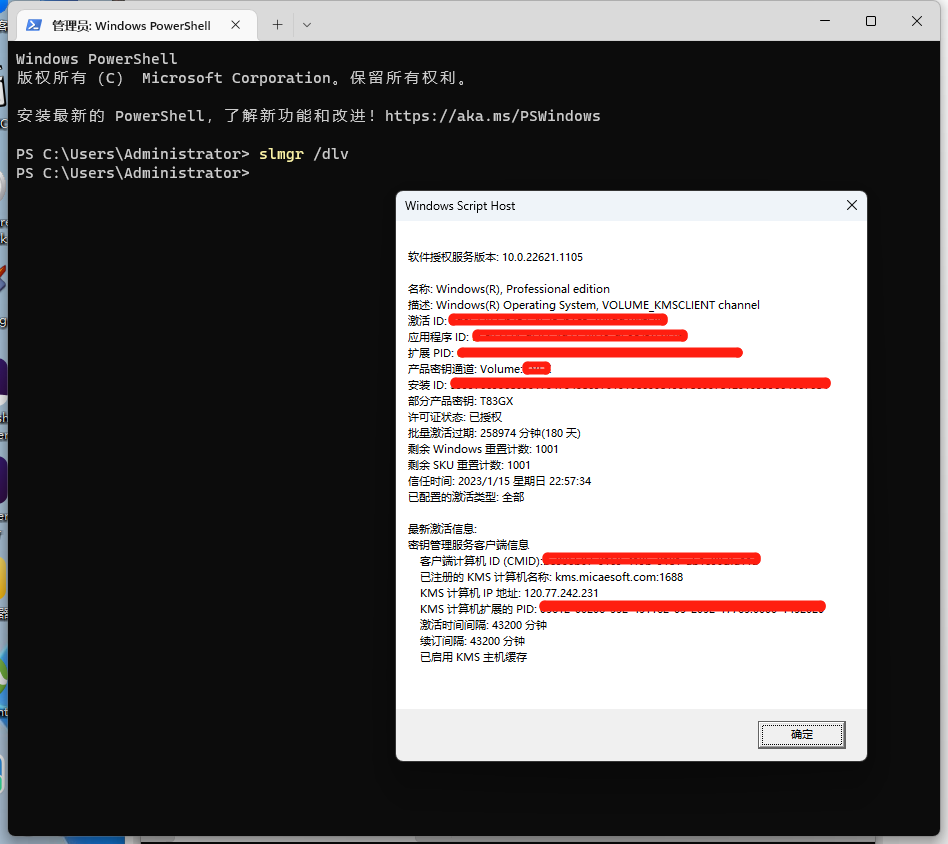Minimize the terminal window

(x=825, y=21)
